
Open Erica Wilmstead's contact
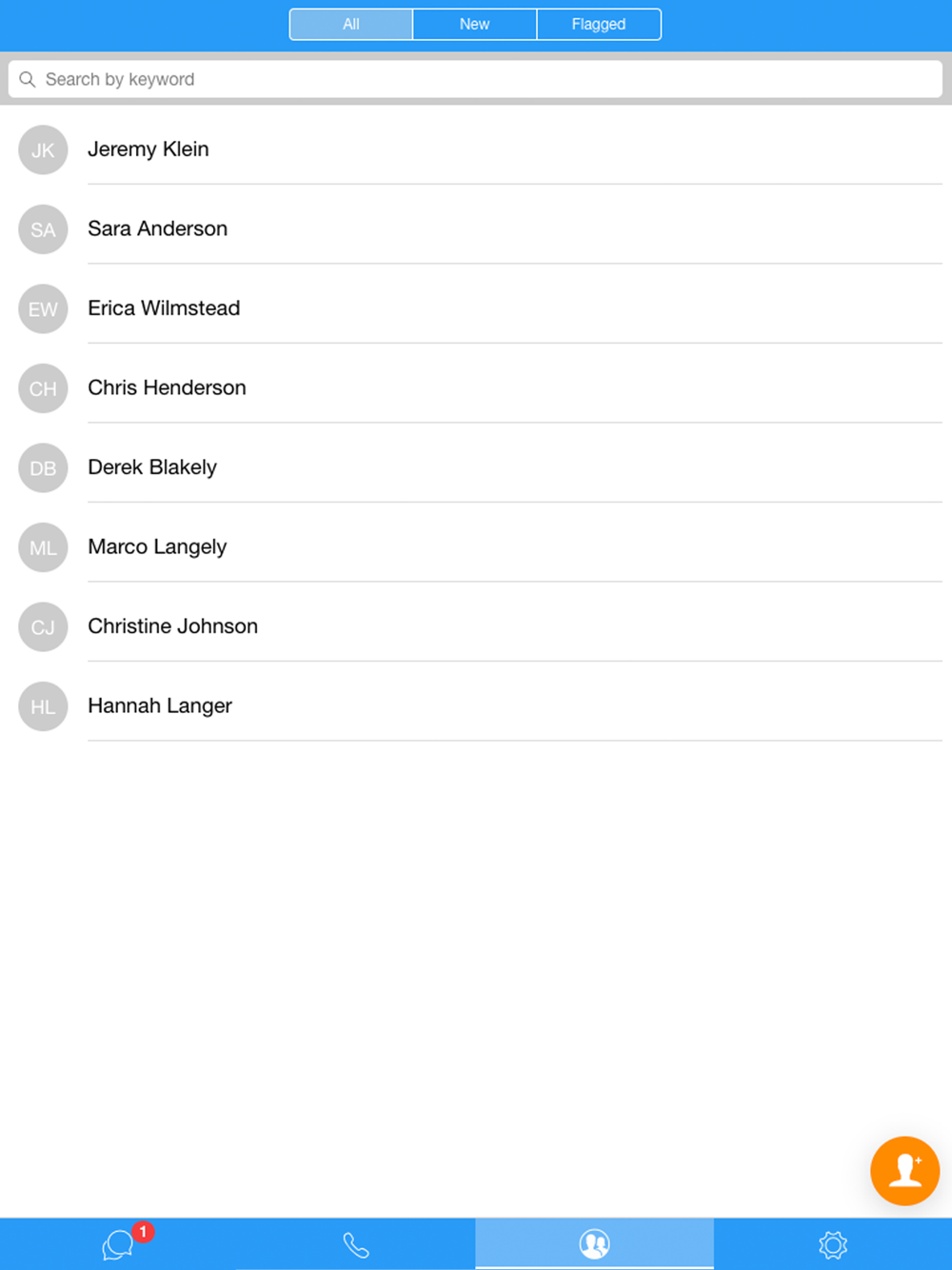(x=164, y=308)
